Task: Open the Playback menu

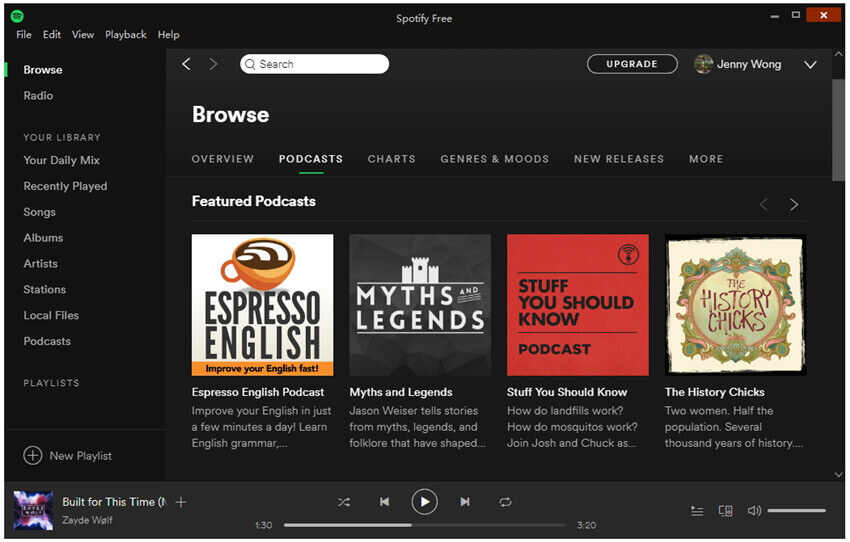Action: [x=126, y=34]
